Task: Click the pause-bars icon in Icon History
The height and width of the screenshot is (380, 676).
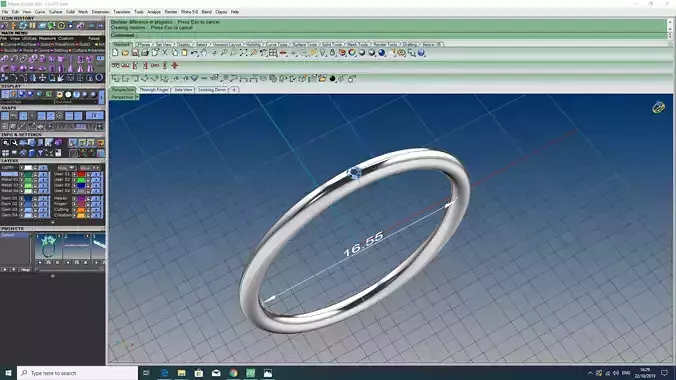Action: (33, 26)
